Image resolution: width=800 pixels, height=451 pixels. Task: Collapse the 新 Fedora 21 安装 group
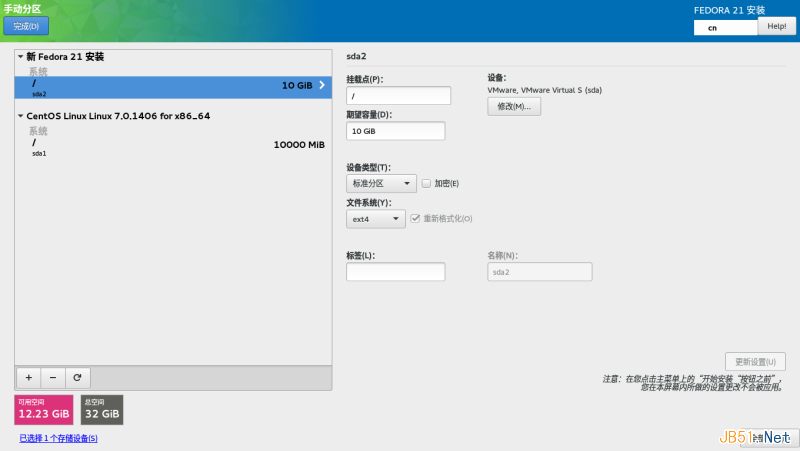point(20,57)
